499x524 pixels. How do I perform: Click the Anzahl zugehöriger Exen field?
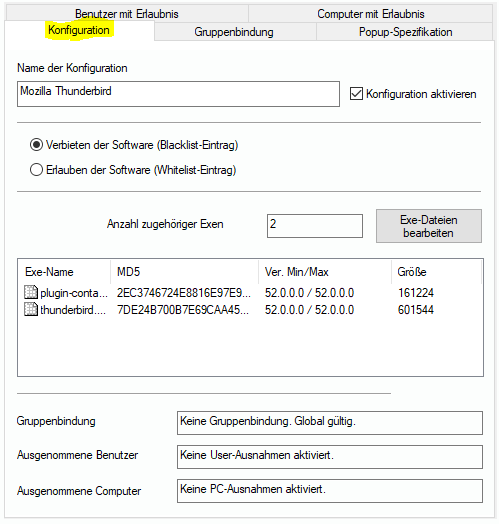point(315,226)
